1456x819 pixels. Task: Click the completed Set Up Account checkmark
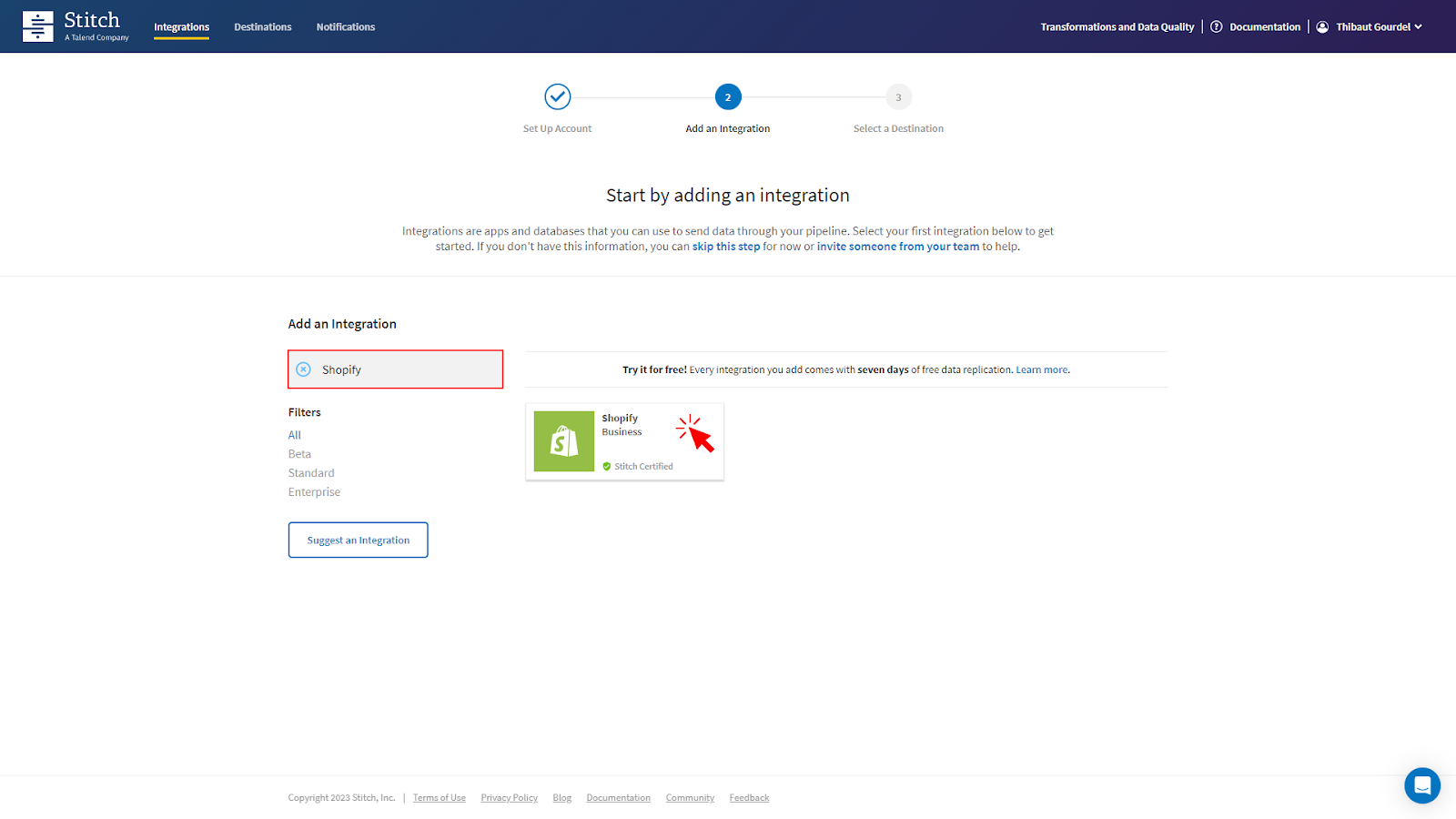[x=557, y=96]
